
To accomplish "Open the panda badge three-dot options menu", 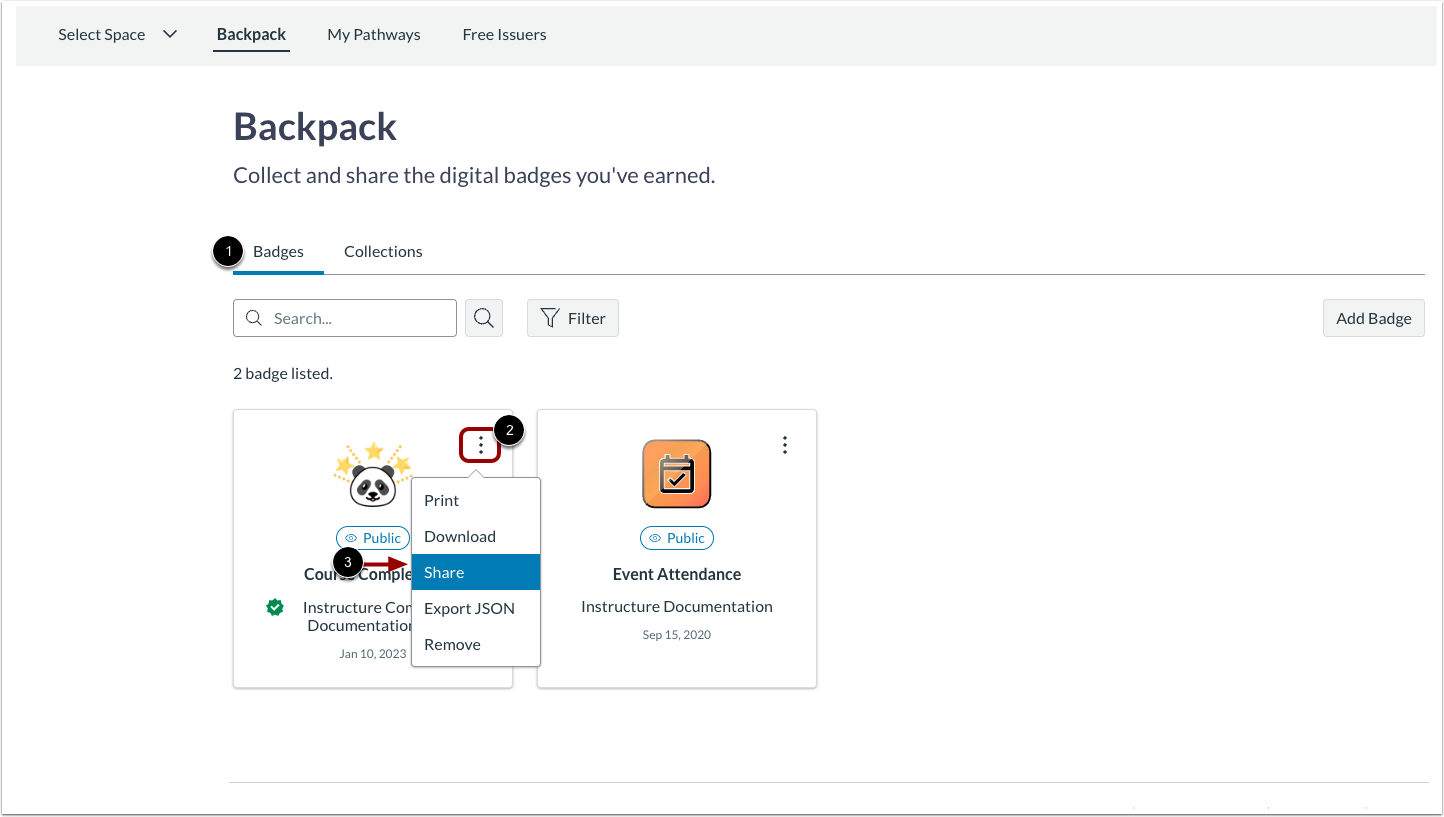I will point(481,445).
